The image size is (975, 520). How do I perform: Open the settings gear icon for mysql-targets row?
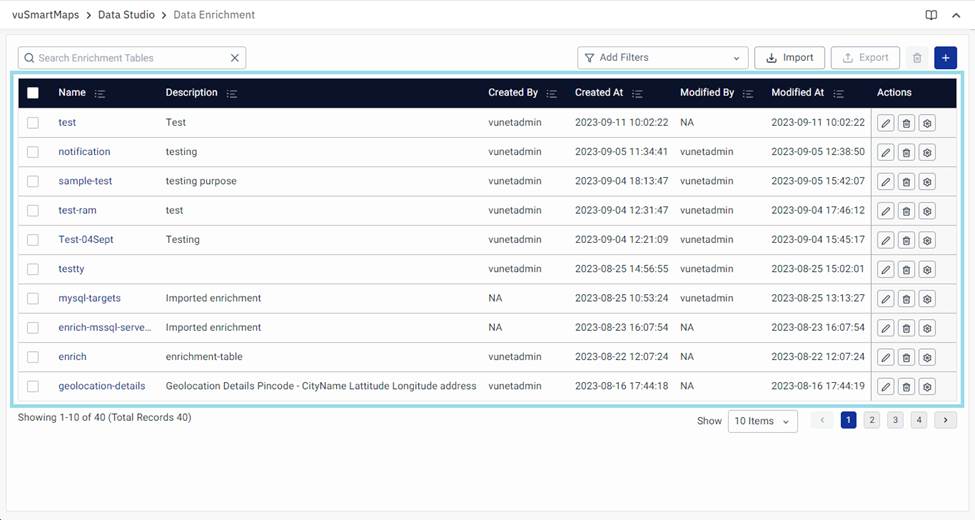(927, 299)
